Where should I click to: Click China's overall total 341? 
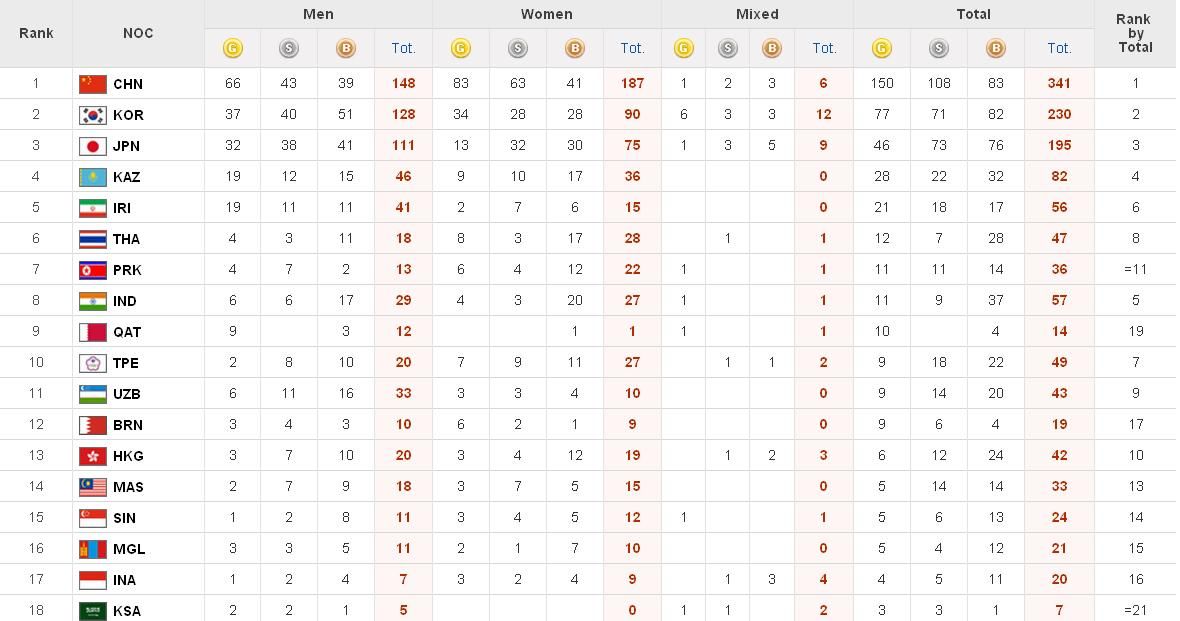coord(1059,84)
